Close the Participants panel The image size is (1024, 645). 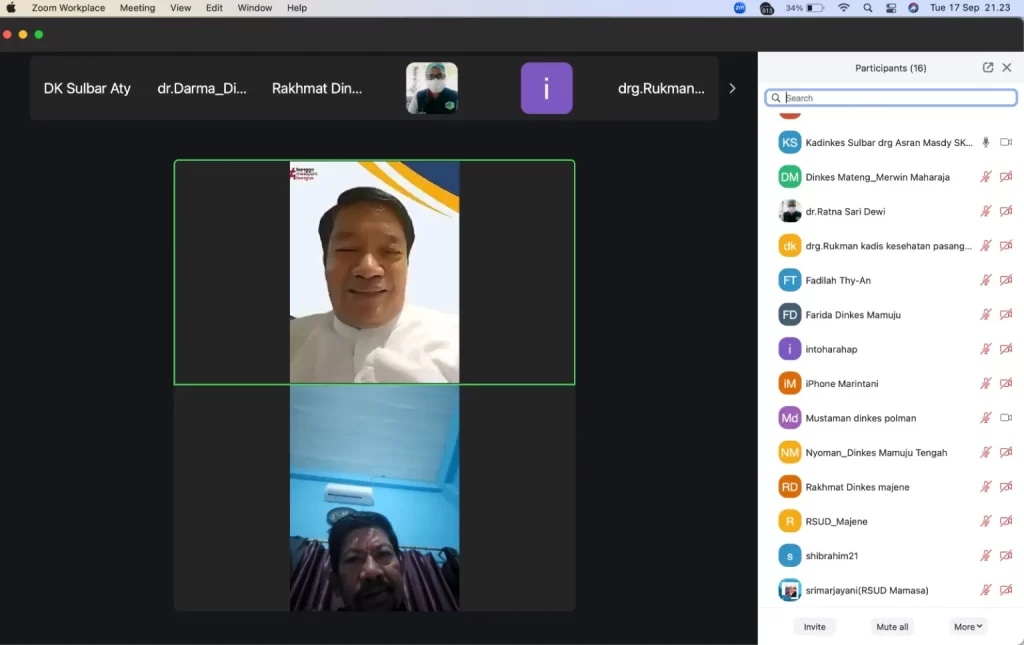pyautogui.click(x=1006, y=68)
